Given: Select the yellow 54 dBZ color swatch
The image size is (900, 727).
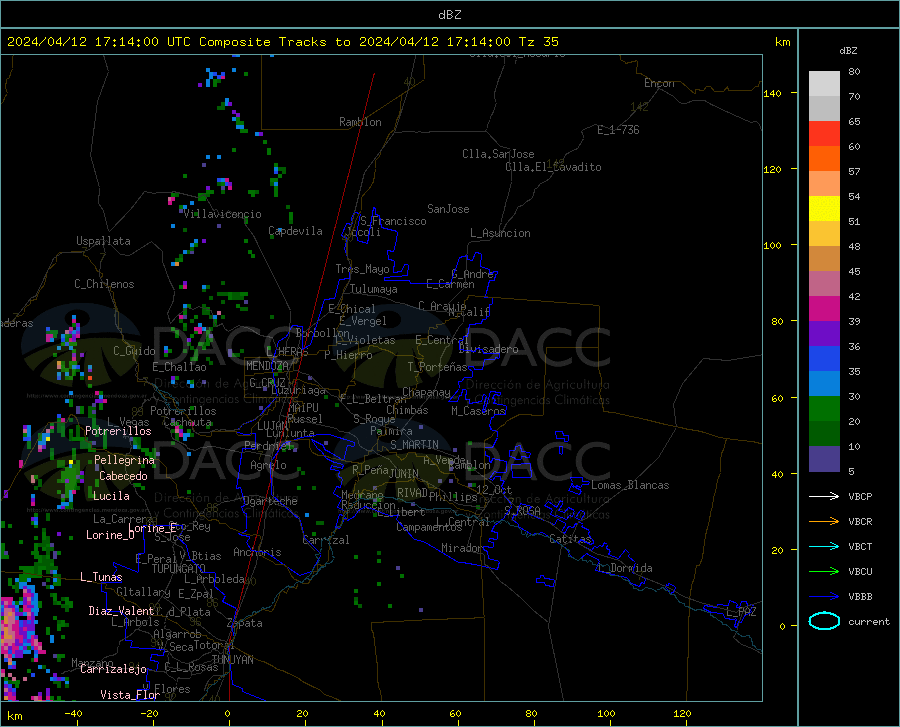Looking at the screenshot, I should click(824, 208).
